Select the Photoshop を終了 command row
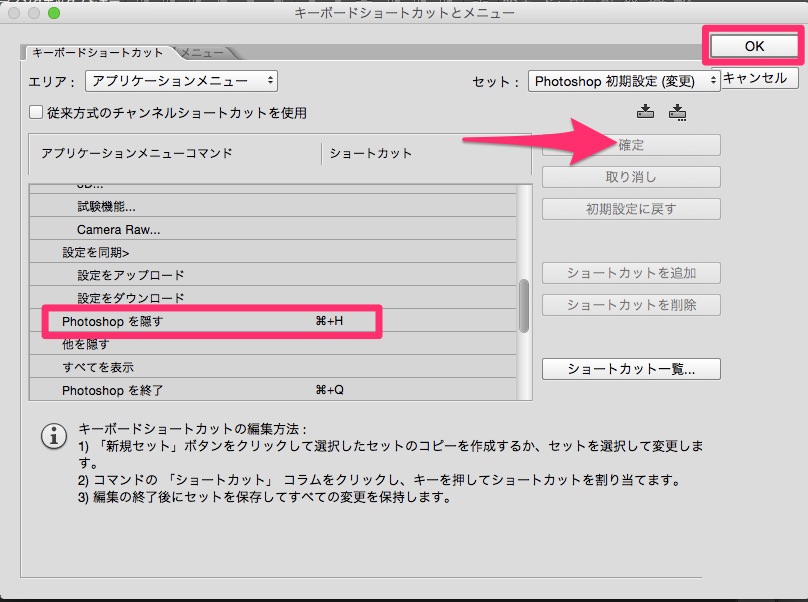 [273, 390]
